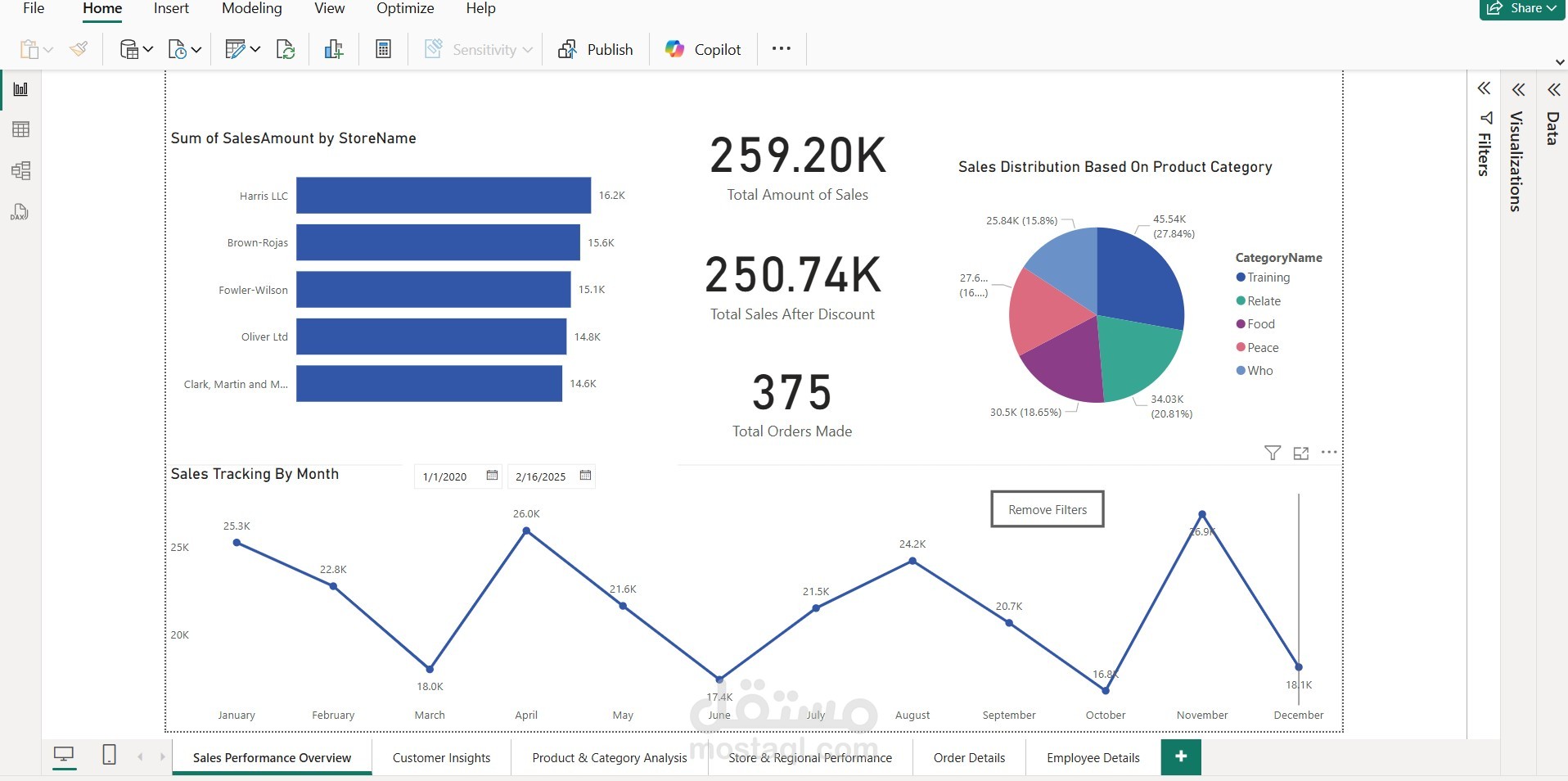Go to Customer Insights page tab
This screenshot has height=781, width=1568.
[442, 757]
